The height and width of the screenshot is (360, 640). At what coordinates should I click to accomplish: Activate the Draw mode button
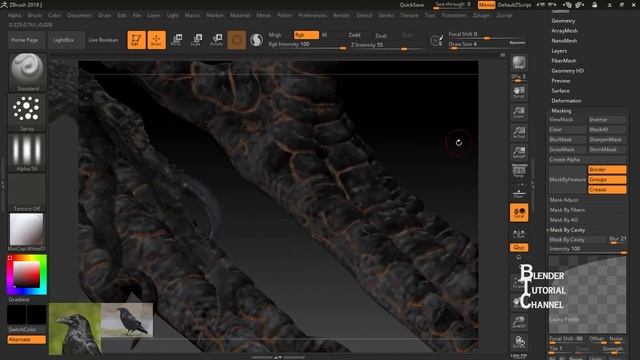(156, 40)
